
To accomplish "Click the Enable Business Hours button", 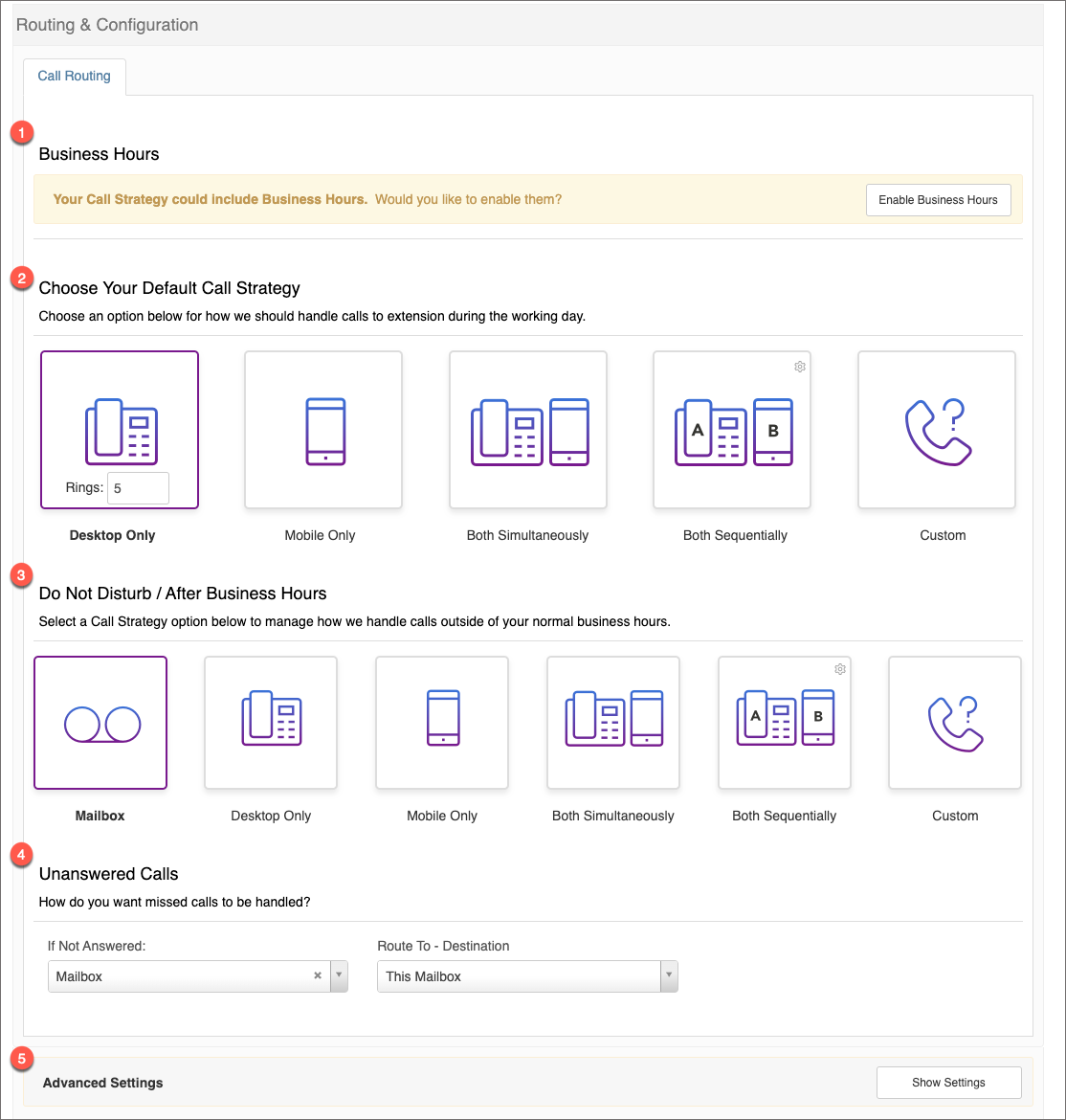I will click(x=938, y=200).
